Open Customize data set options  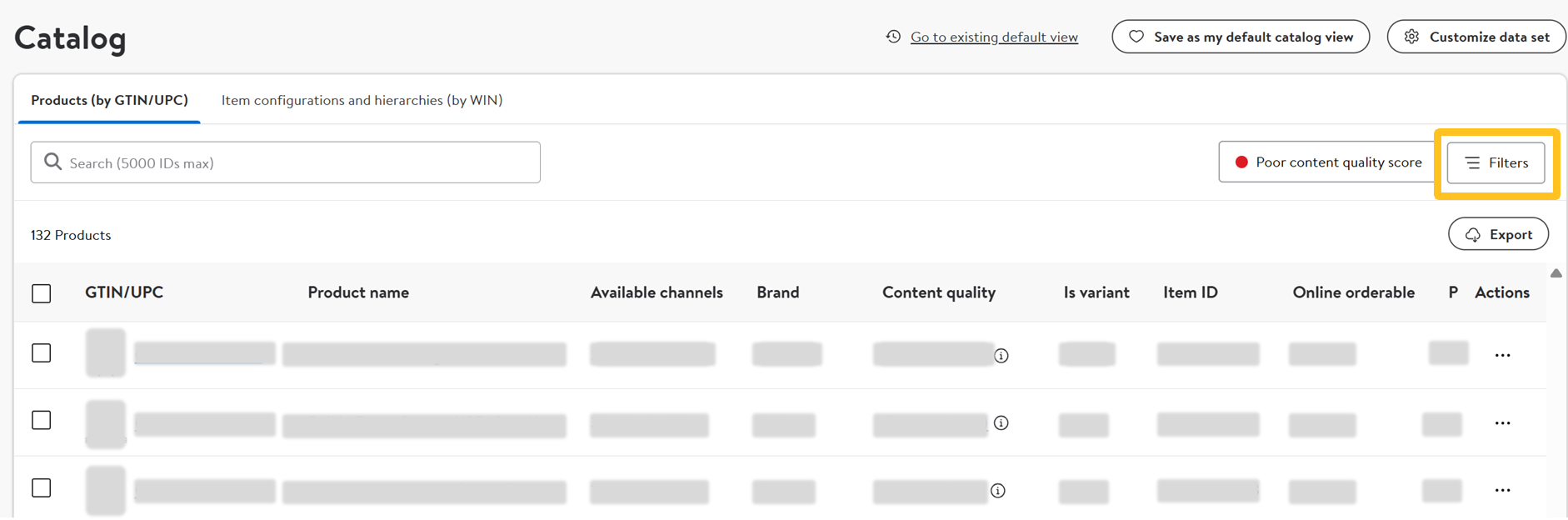1477,37
